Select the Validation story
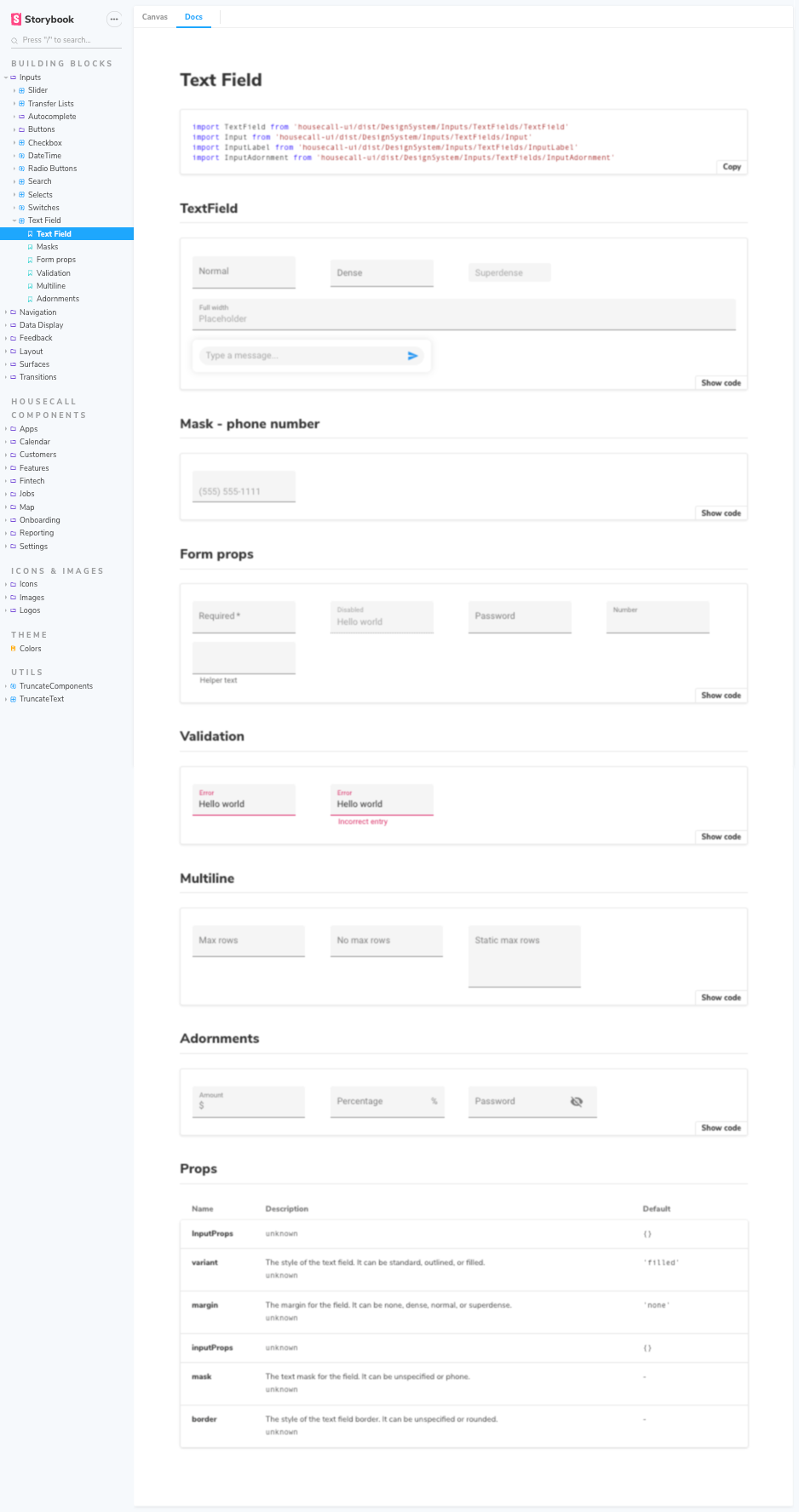Image resolution: width=799 pixels, height=1512 pixels. coord(53,273)
